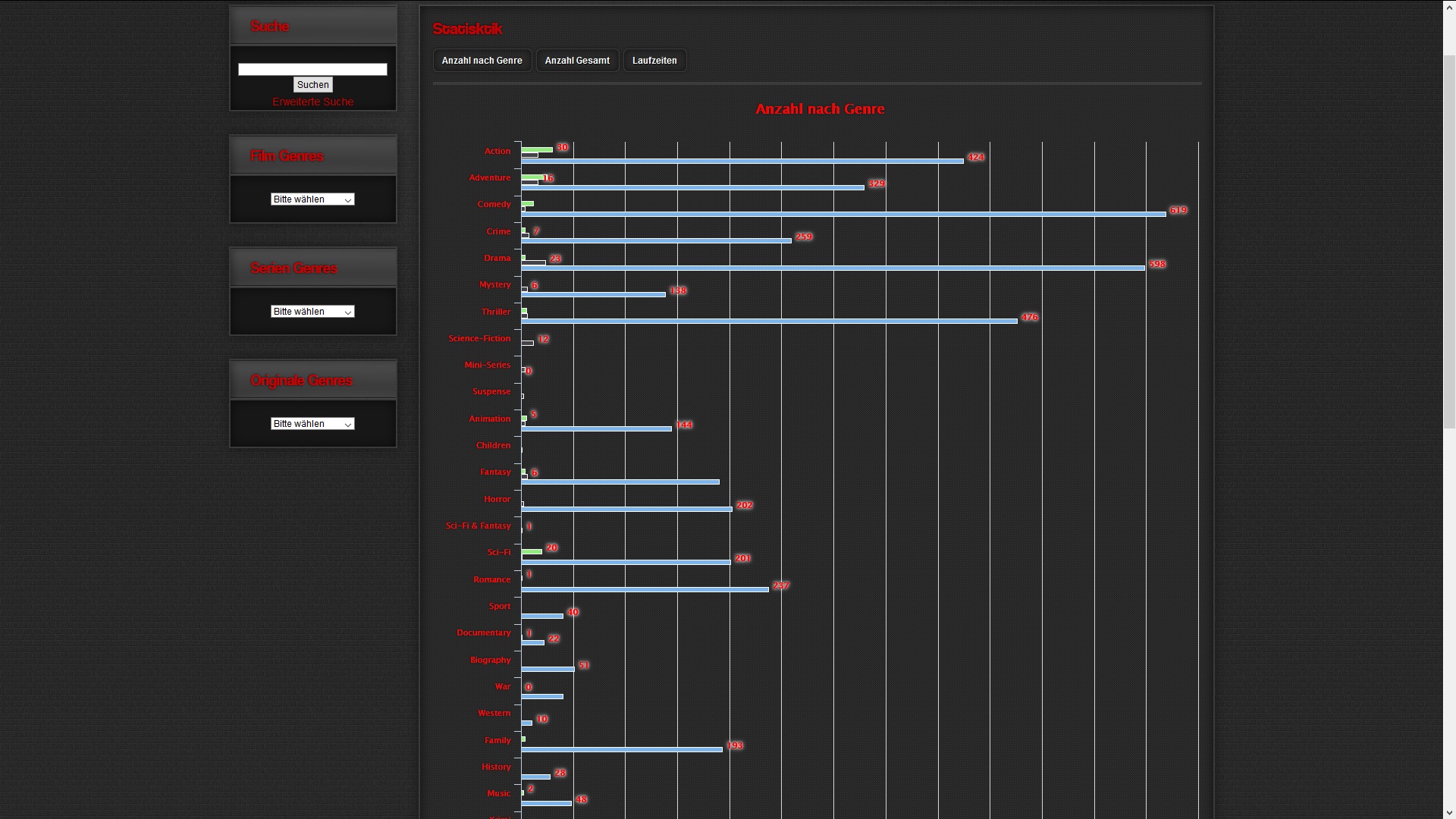
Task: Click the Suchen search button
Action: [x=312, y=85]
